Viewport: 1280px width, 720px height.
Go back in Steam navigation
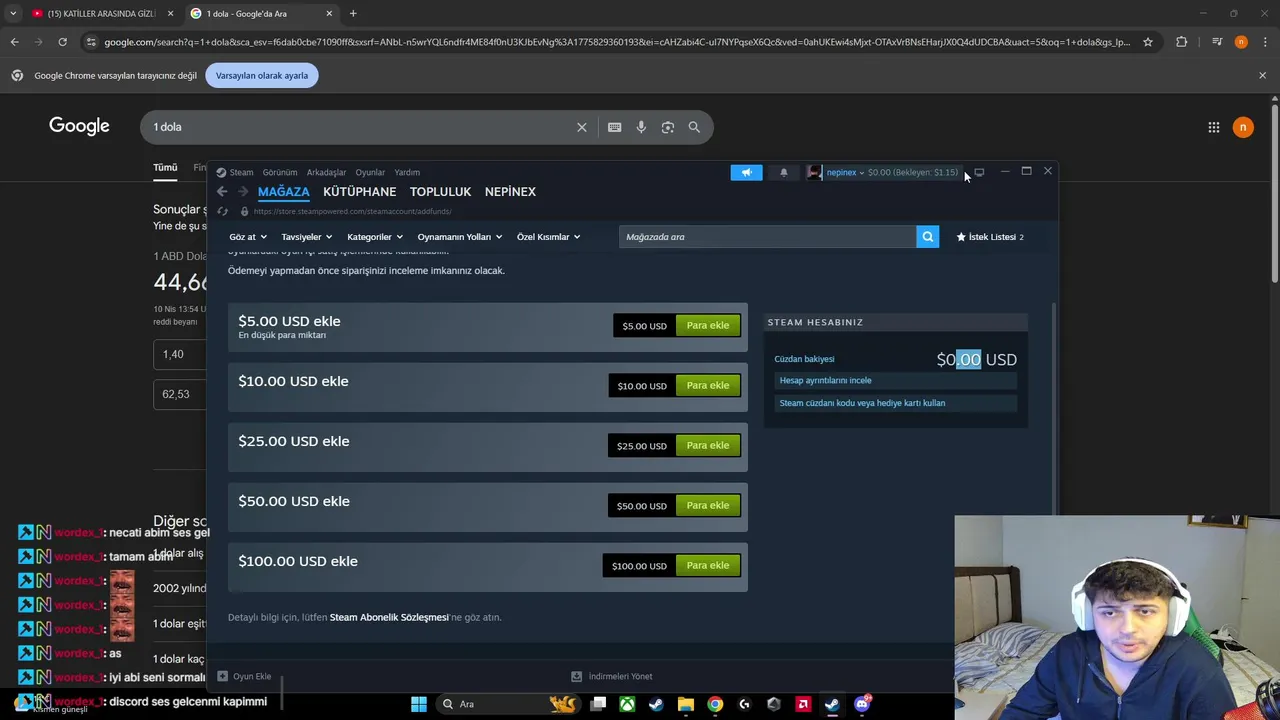click(222, 192)
